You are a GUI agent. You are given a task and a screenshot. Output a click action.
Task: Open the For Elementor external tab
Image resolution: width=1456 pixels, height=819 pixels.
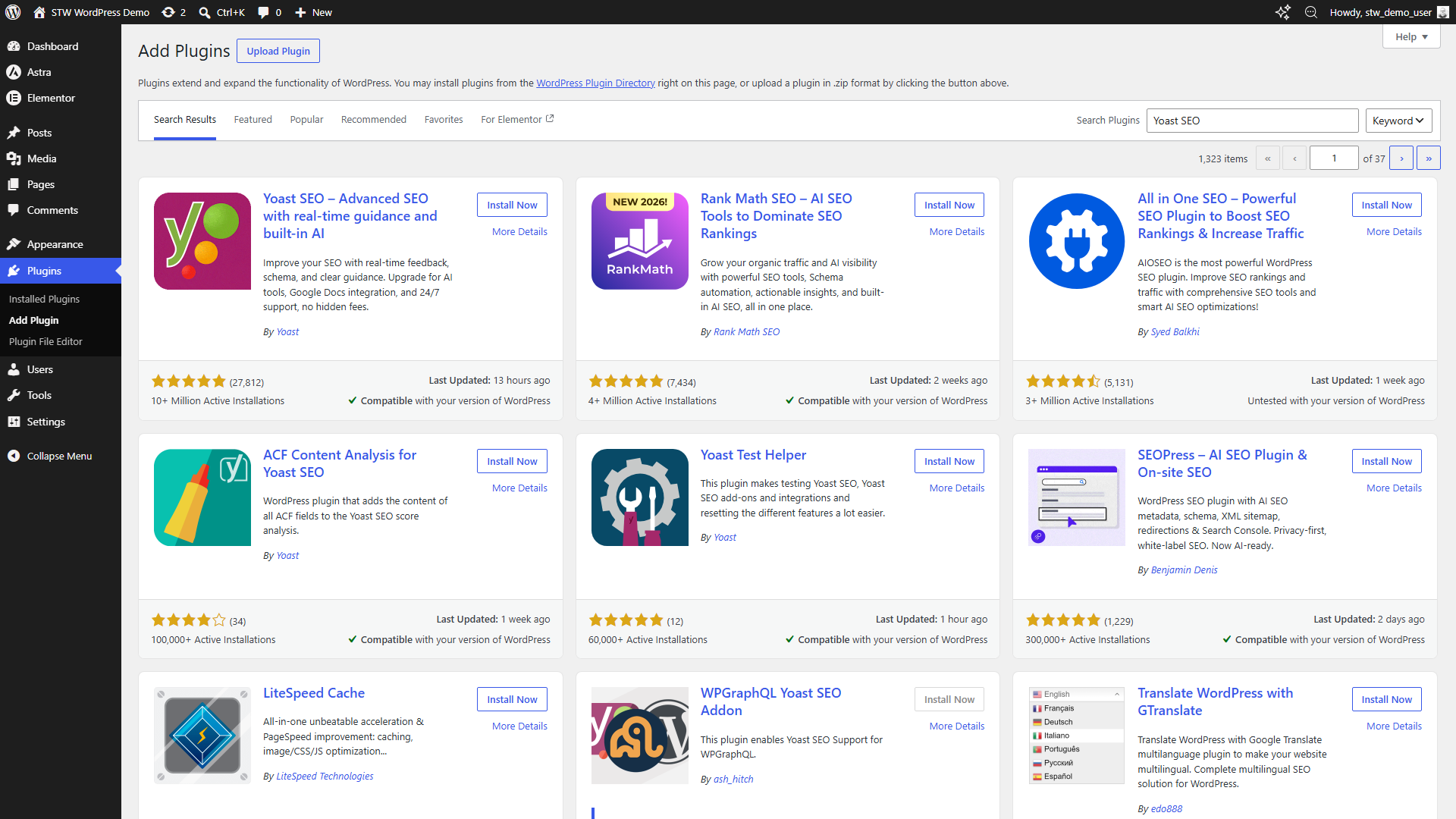517,120
